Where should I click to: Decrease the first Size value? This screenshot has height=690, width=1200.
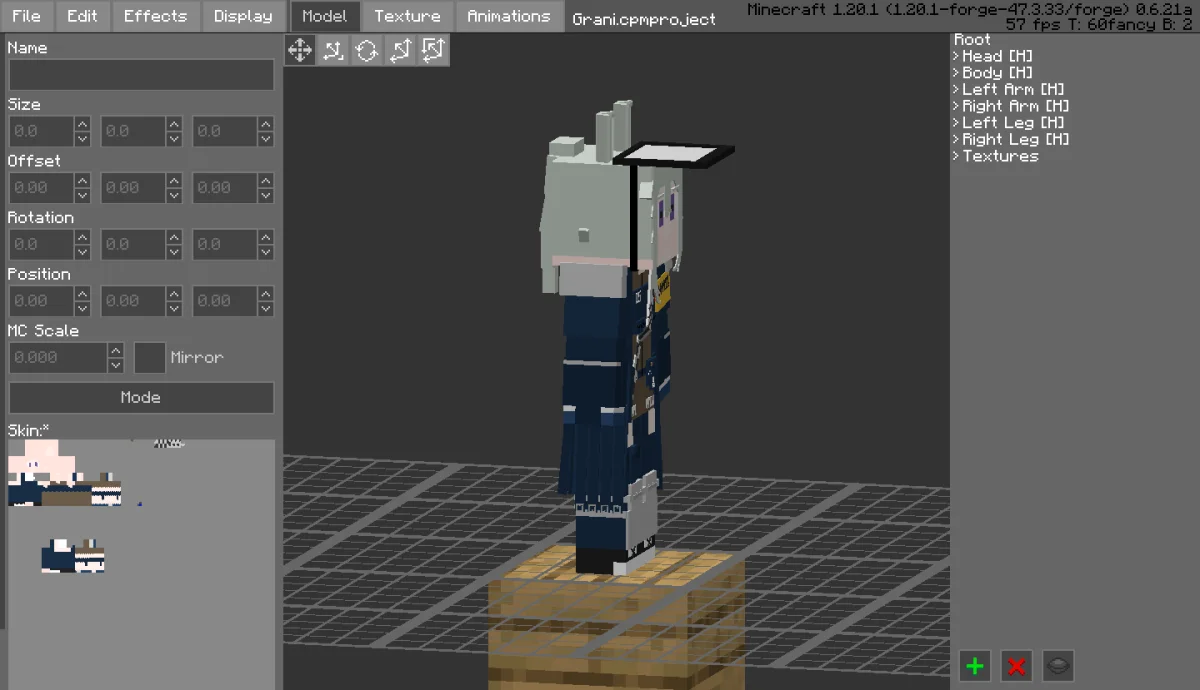(83, 139)
